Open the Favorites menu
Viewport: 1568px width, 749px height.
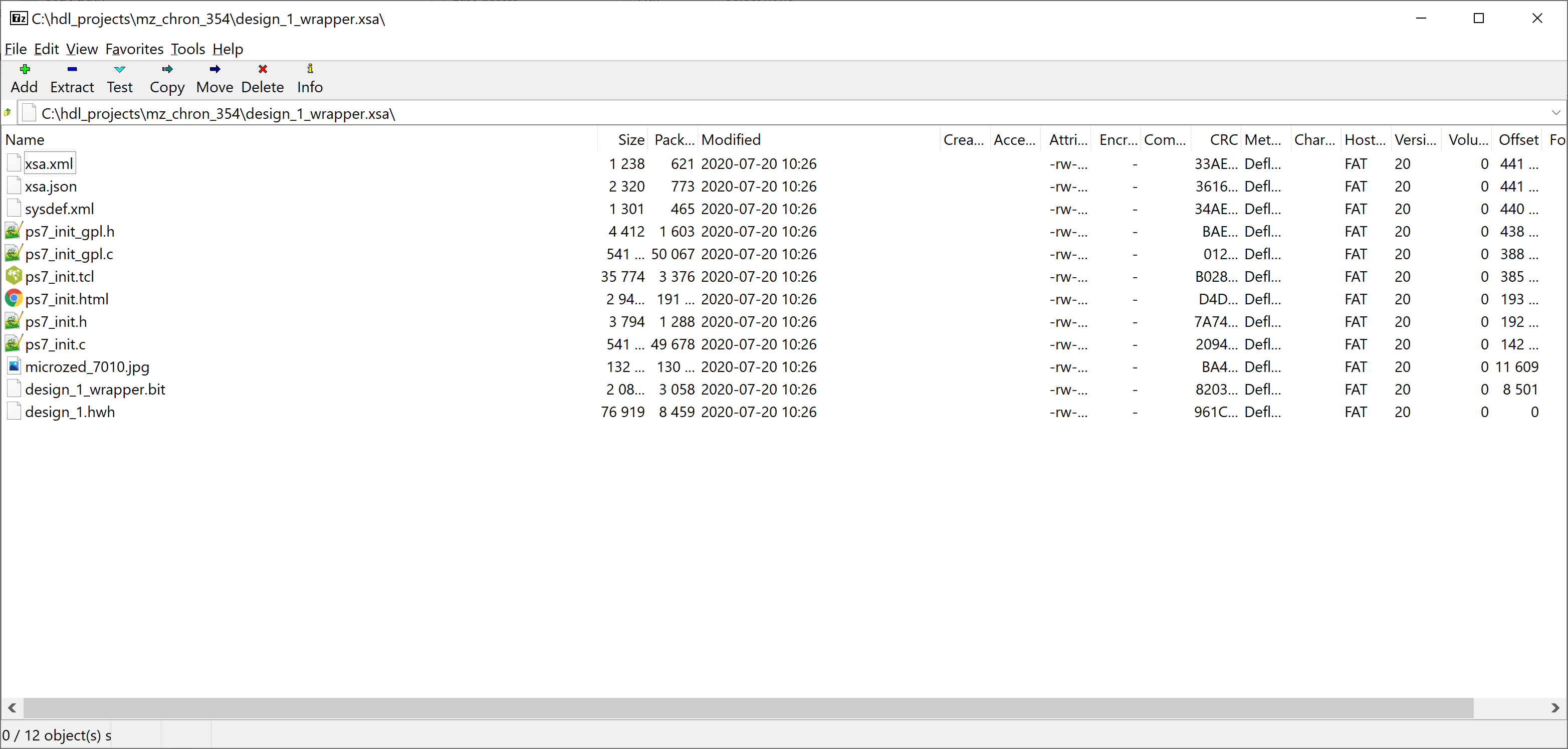(134, 49)
